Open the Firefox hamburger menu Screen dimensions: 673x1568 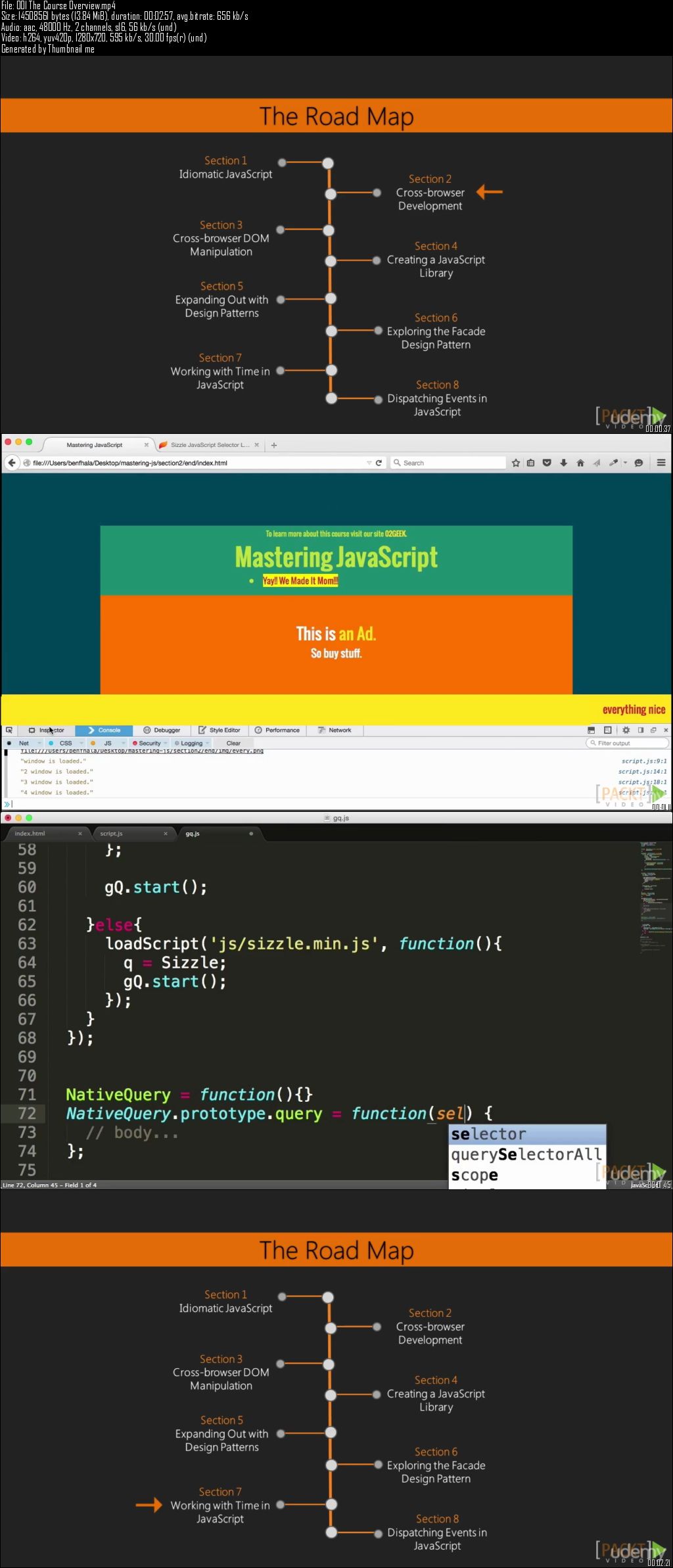tap(661, 463)
